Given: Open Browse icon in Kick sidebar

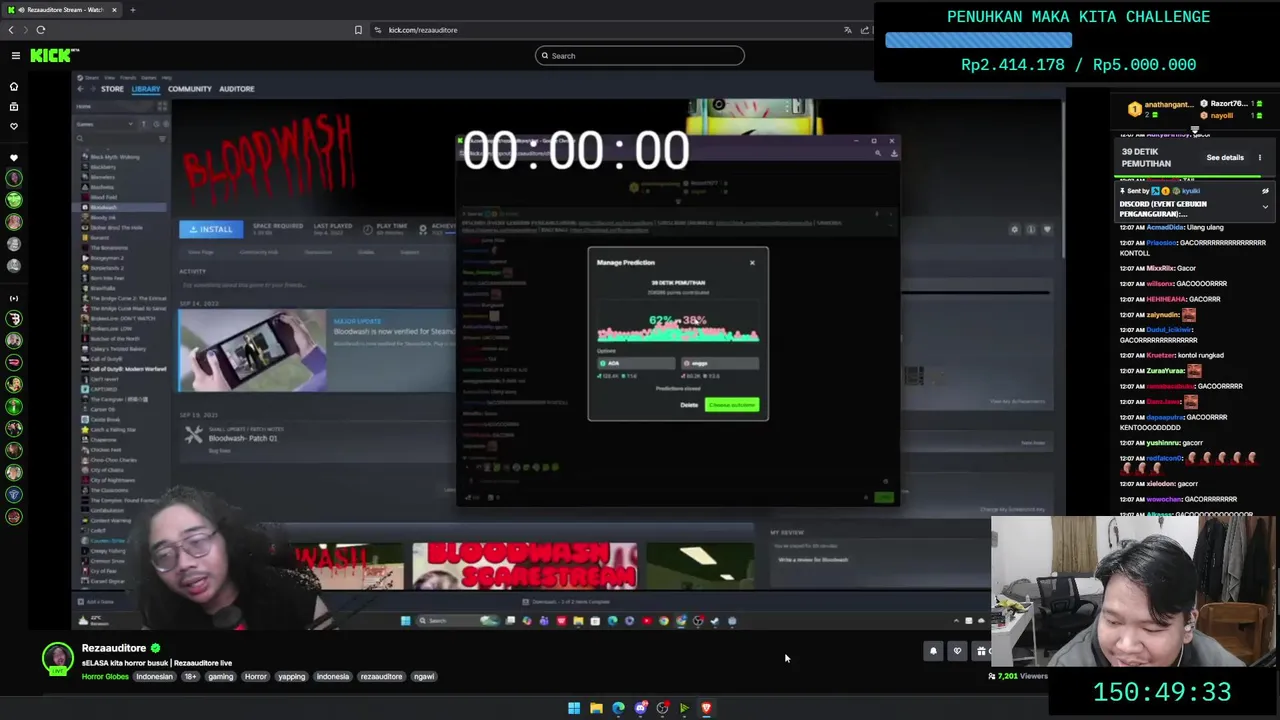Looking at the screenshot, I should [x=14, y=106].
